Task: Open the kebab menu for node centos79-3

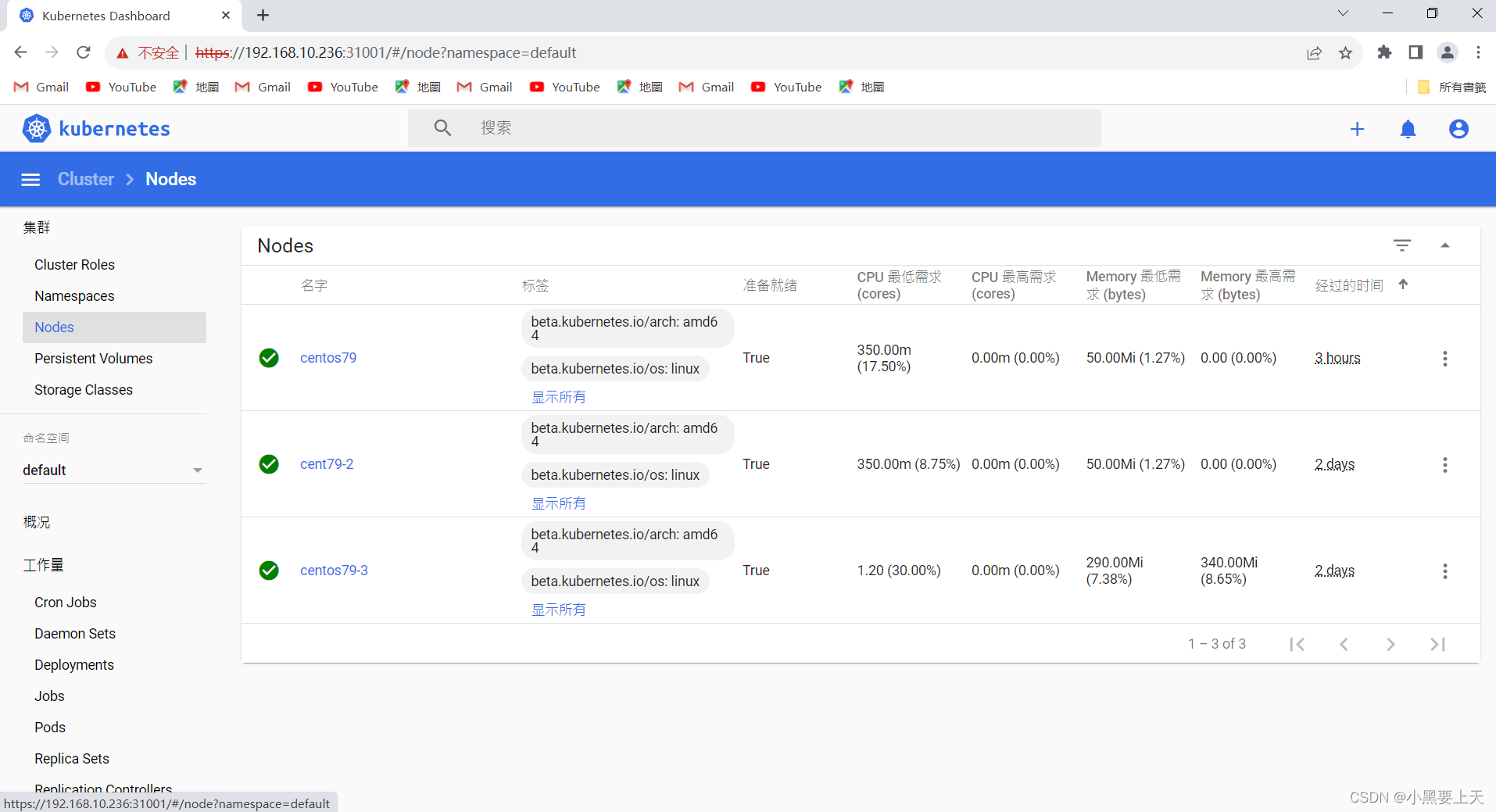Action: (1444, 571)
